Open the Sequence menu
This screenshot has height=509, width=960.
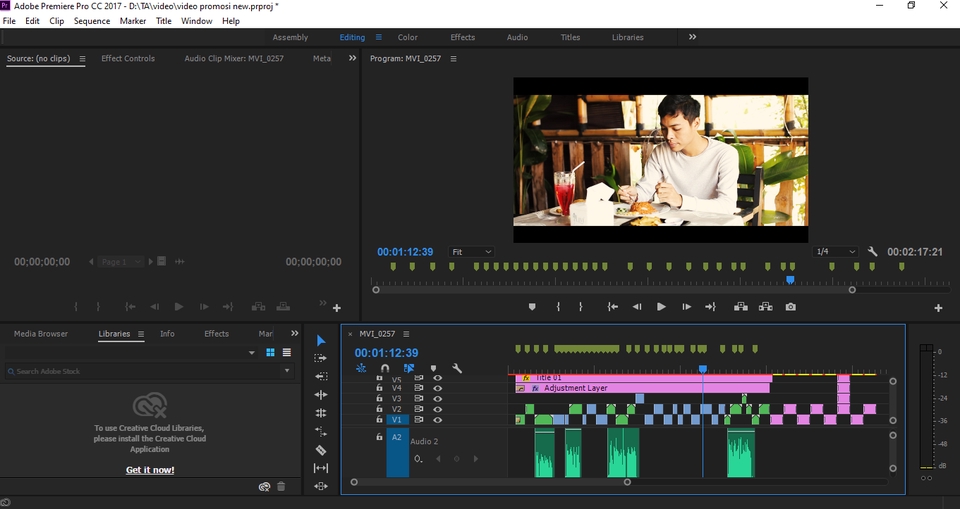coord(91,21)
